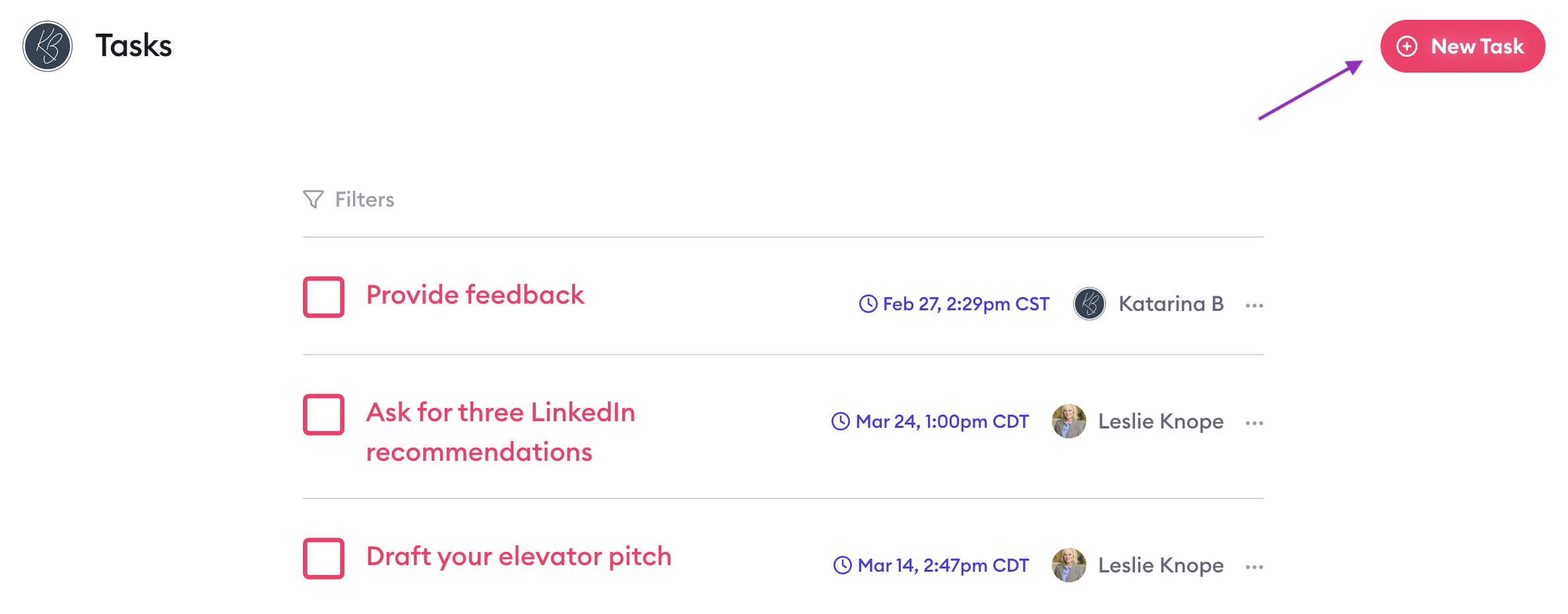
Task: Click Katarina B's avatar icon
Action: tap(1089, 304)
